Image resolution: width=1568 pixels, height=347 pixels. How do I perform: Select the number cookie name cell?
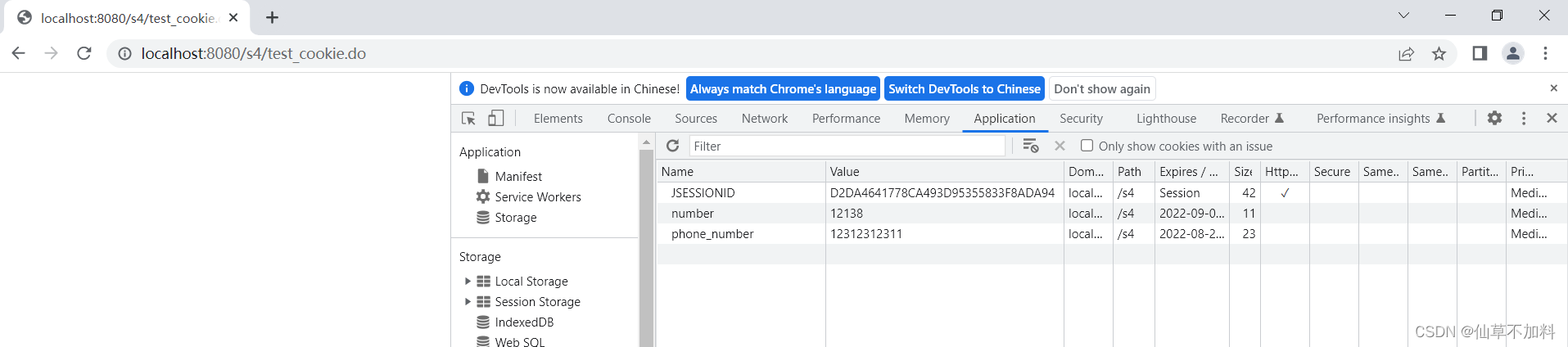click(x=740, y=213)
